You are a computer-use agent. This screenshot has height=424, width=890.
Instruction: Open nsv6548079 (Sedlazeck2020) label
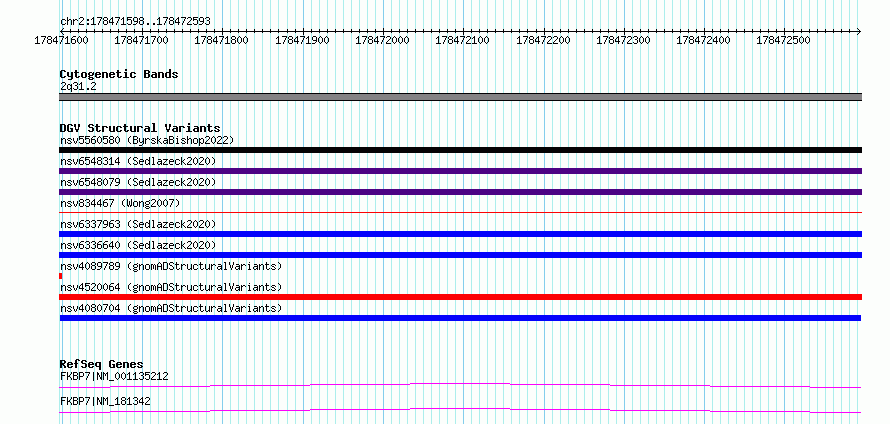coord(138,182)
